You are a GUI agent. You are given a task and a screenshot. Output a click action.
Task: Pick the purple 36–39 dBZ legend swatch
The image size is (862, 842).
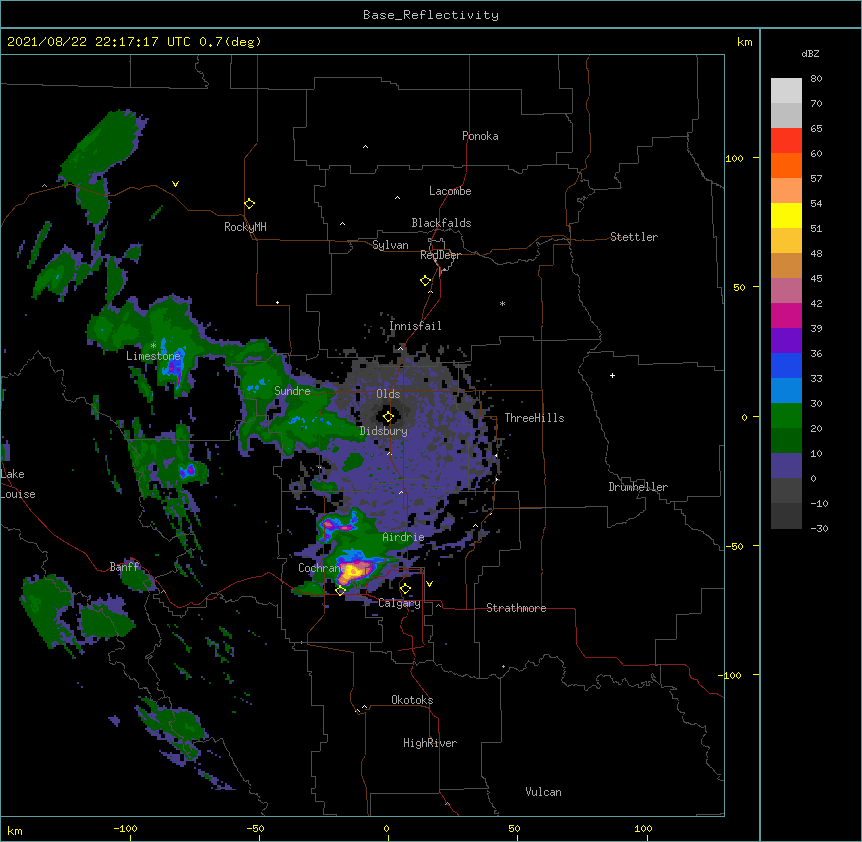pos(786,341)
